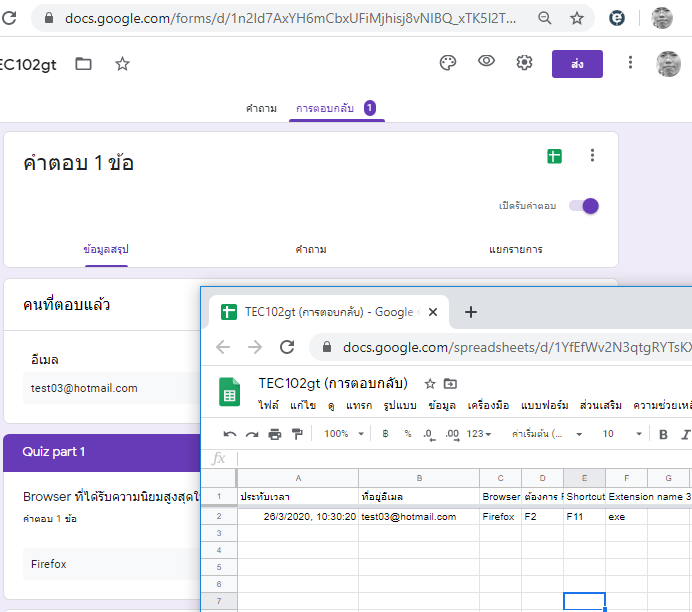Open form settings gear icon

[x=524, y=63]
